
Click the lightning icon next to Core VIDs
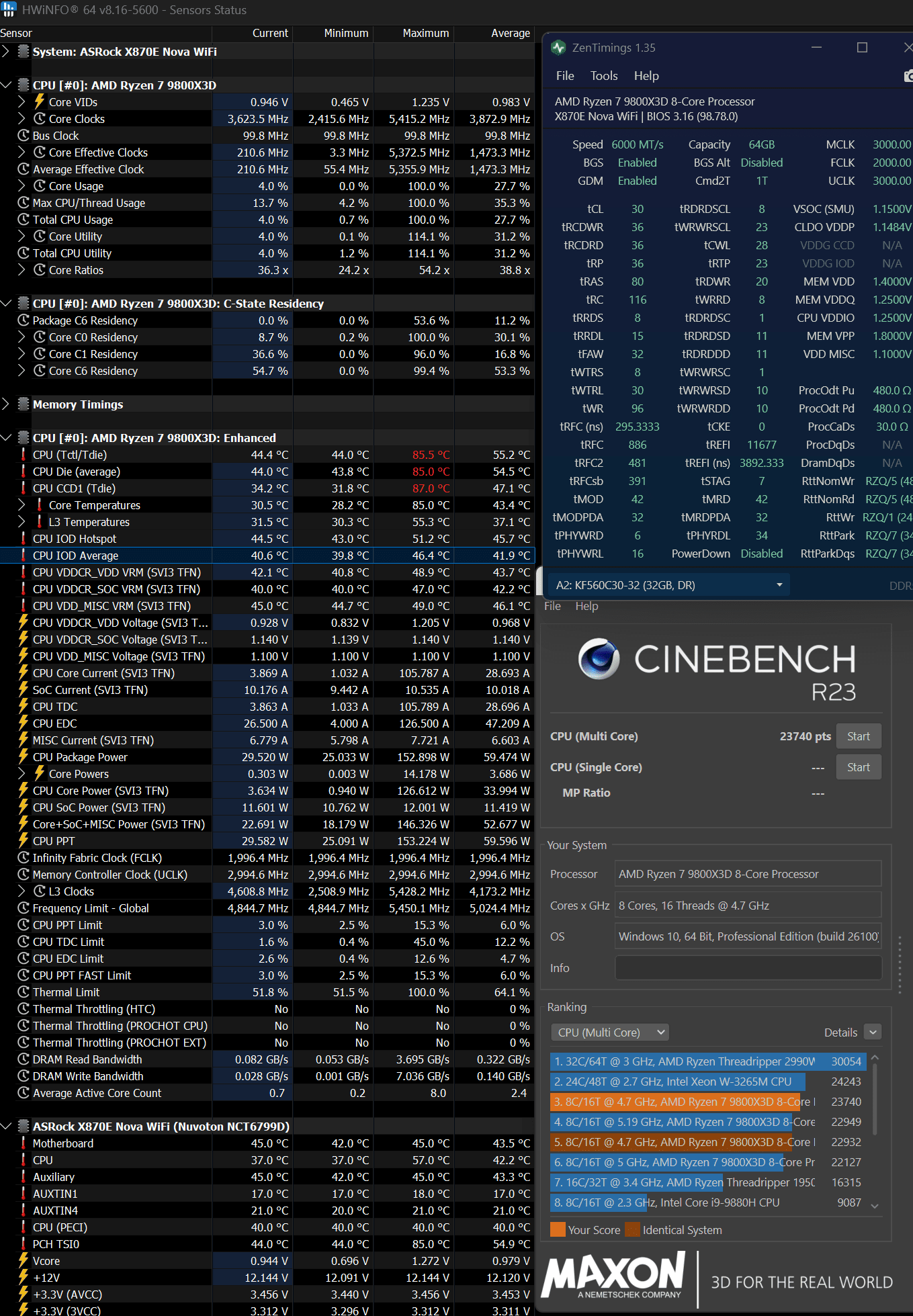coord(40,101)
